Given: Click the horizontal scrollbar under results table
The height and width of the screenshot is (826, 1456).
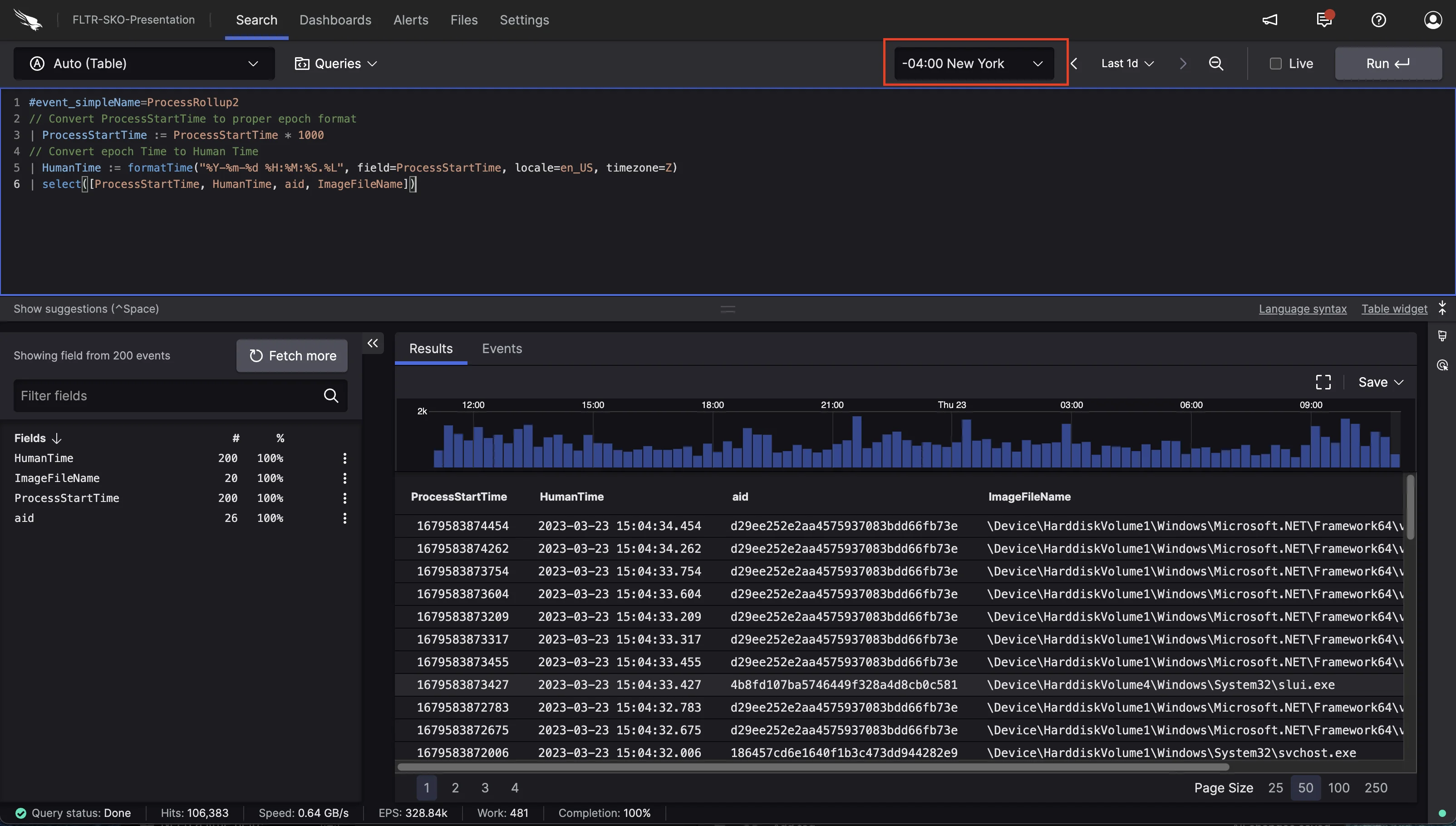Looking at the screenshot, I should (x=813, y=767).
